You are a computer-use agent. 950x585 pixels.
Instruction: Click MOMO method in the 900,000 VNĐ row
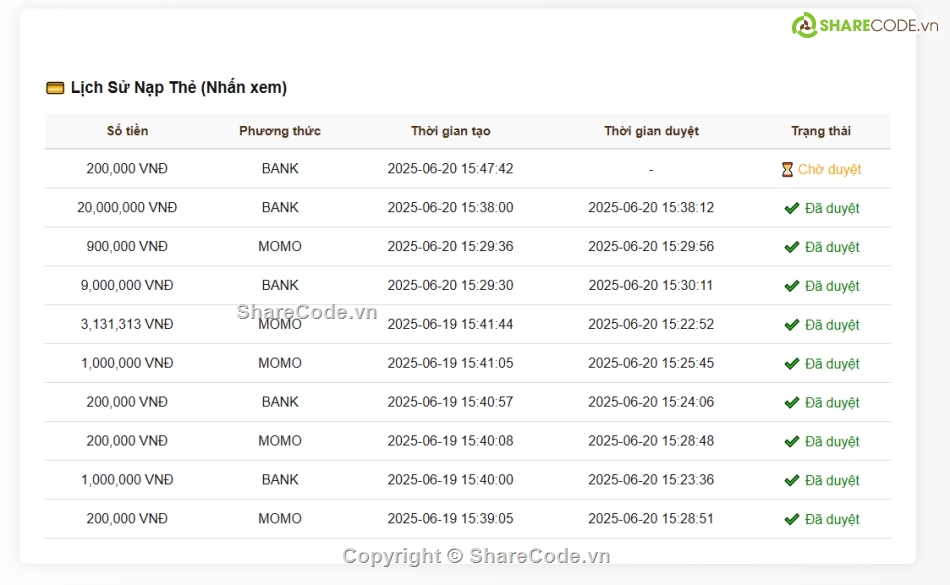[280, 246]
